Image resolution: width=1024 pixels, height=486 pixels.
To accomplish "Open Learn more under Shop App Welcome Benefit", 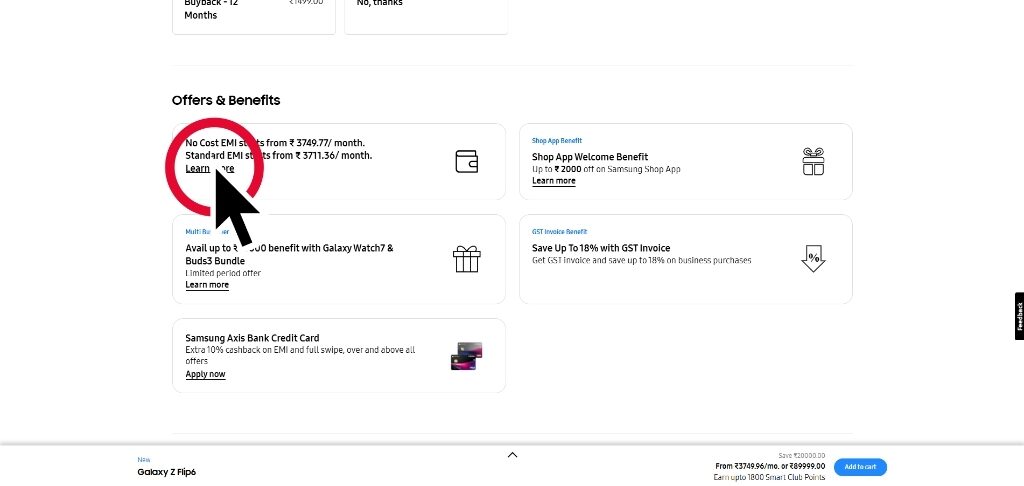I will pyautogui.click(x=554, y=181).
